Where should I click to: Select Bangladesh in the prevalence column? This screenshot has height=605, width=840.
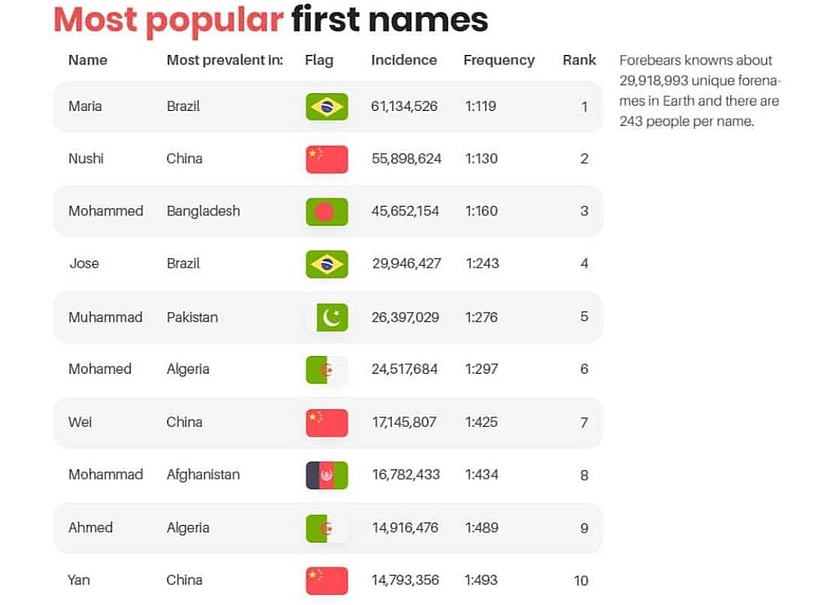203,211
